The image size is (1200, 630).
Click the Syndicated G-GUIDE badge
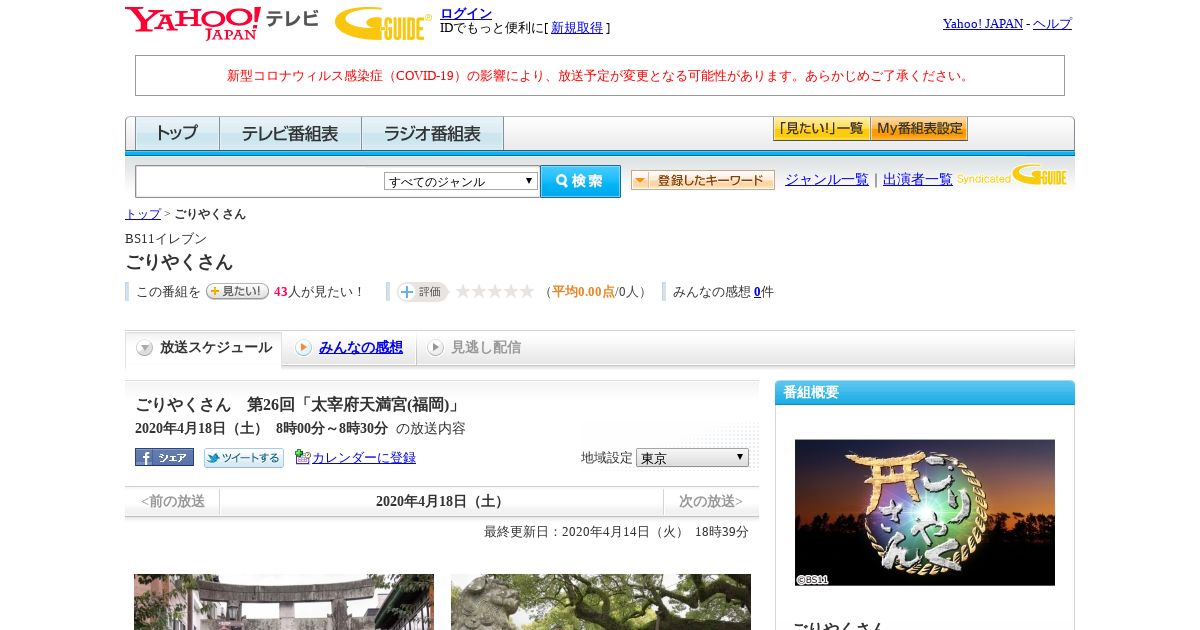(x=1012, y=176)
